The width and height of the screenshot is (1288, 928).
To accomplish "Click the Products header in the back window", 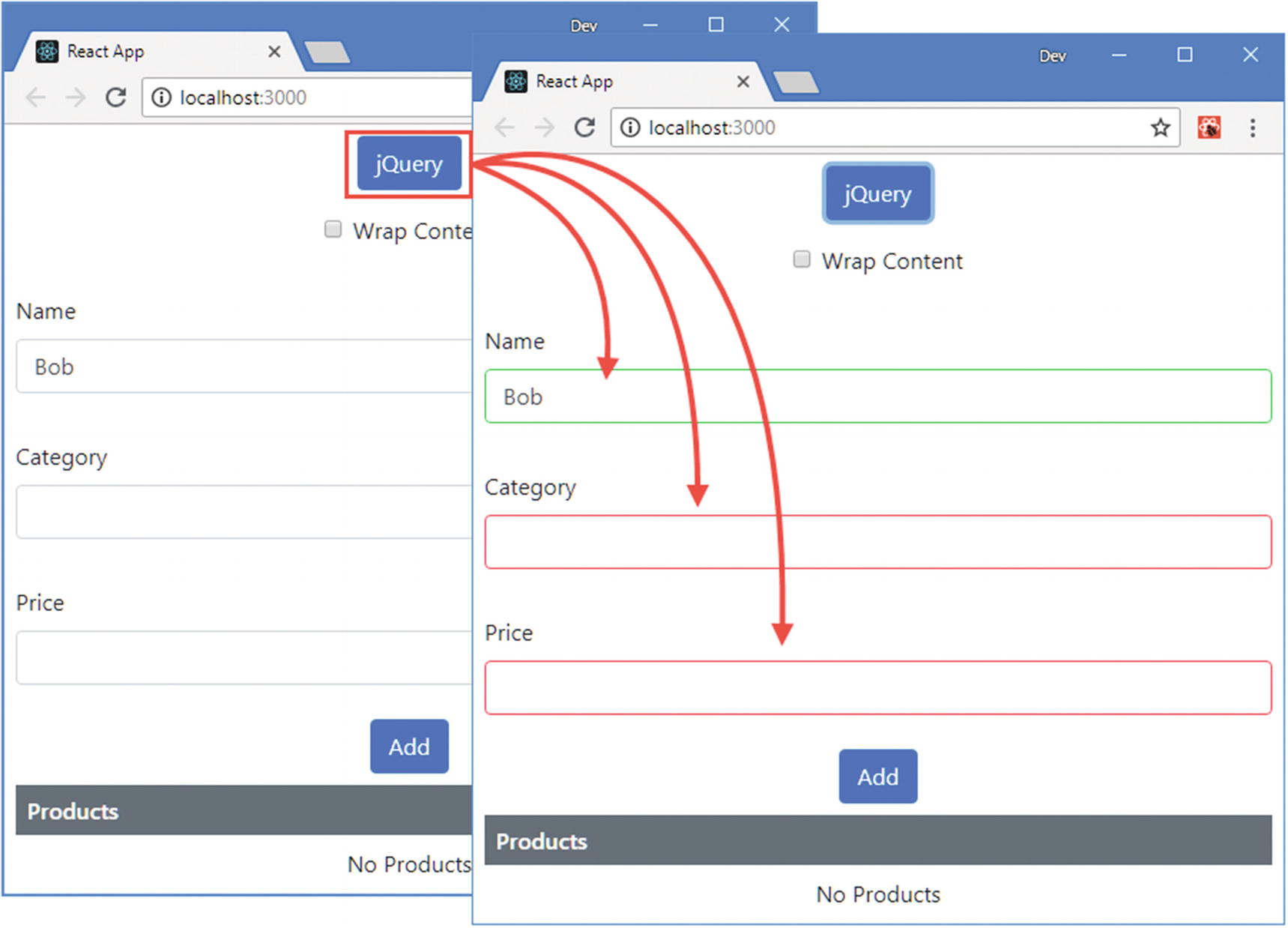I will (244, 810).
